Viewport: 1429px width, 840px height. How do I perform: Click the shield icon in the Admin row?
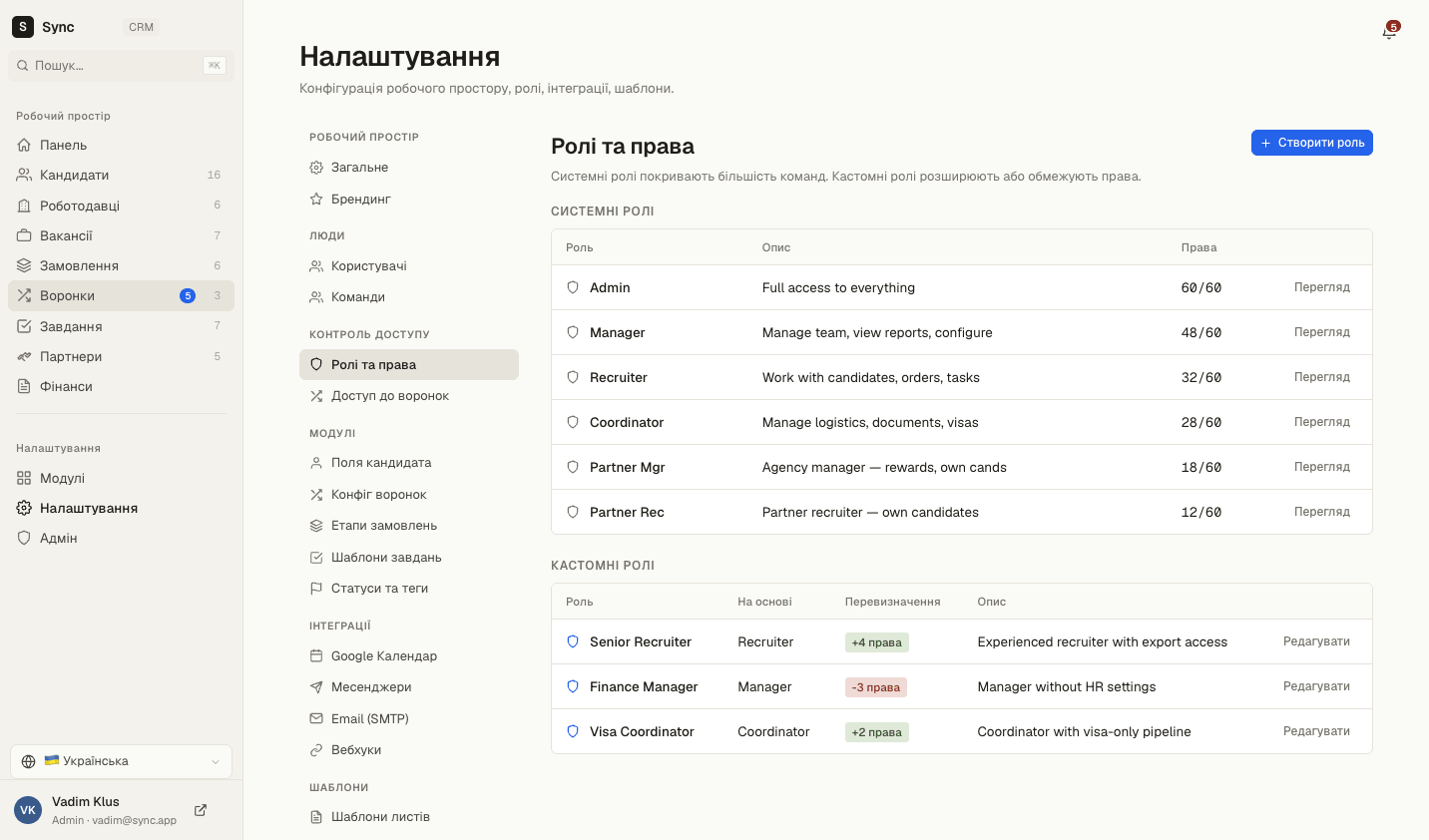573,287
